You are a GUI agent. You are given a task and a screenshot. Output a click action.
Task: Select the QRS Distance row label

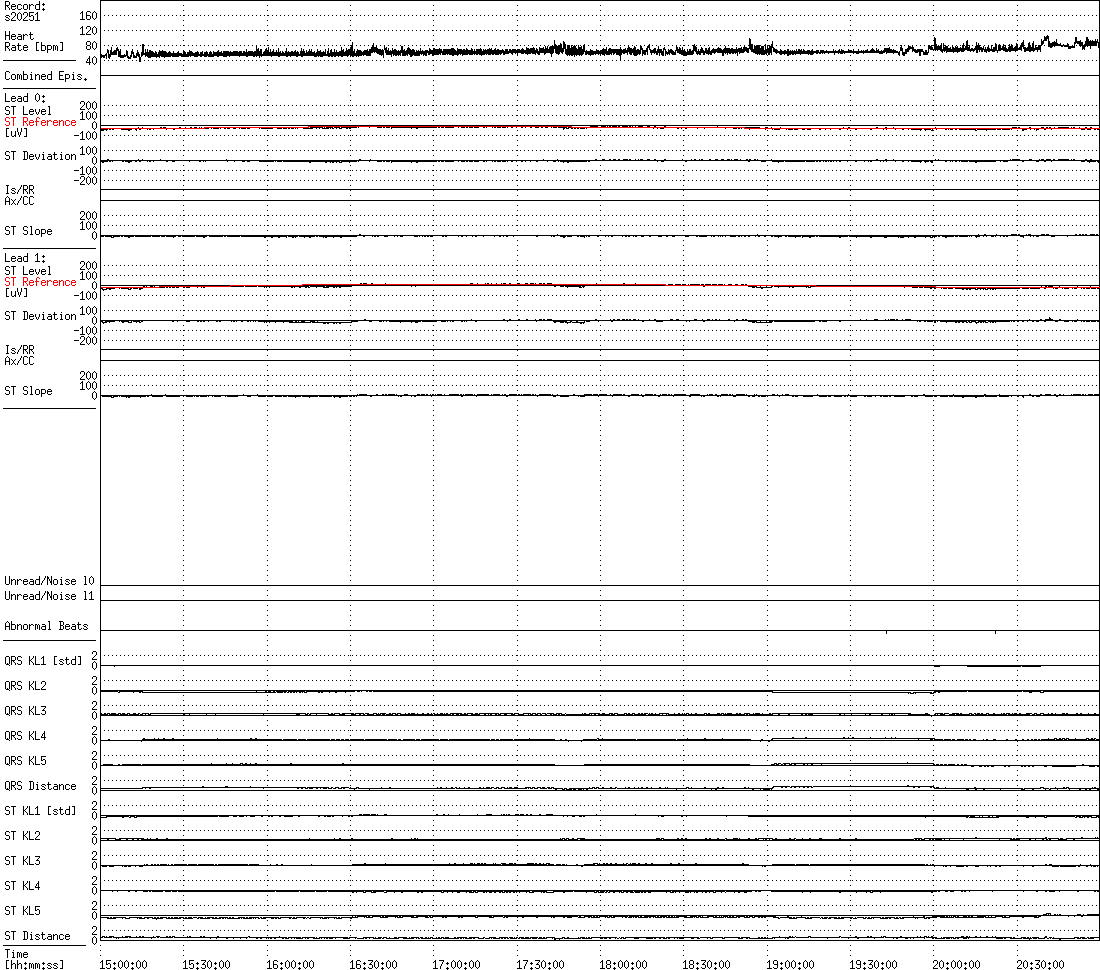[x=40, y=786]
